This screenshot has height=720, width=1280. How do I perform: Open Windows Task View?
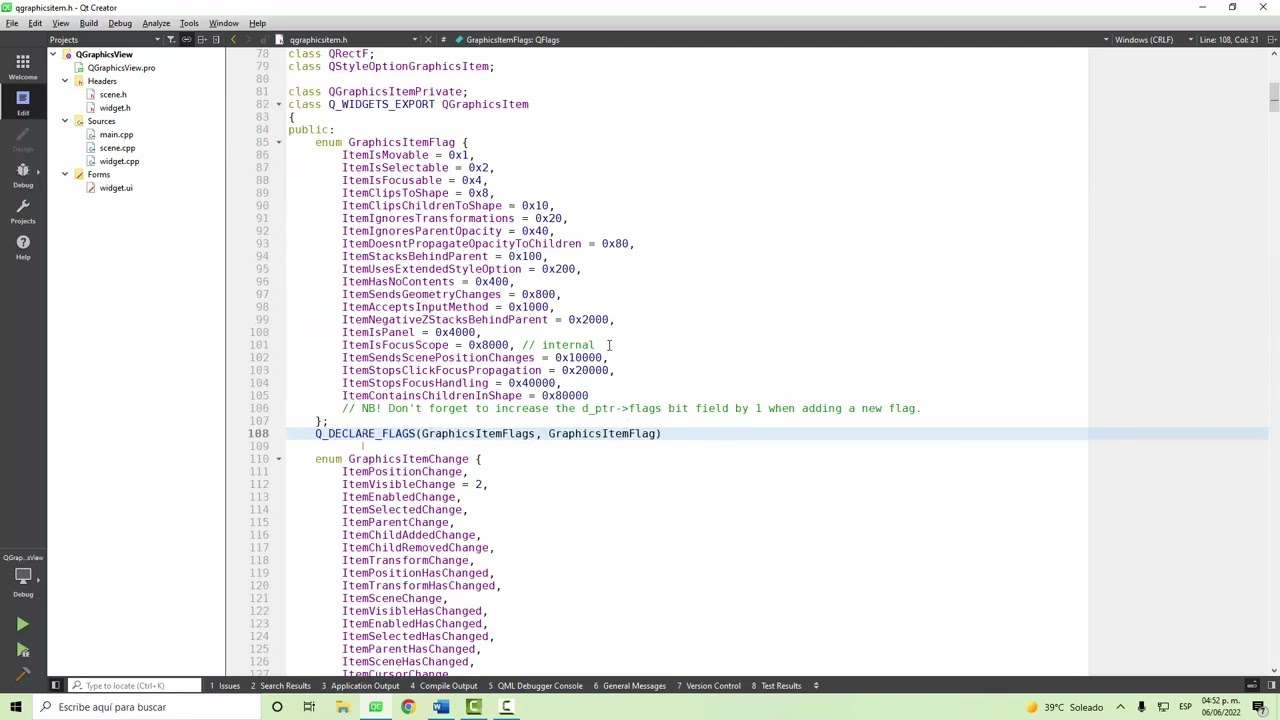pyautogui.click(x=309, y=707)
